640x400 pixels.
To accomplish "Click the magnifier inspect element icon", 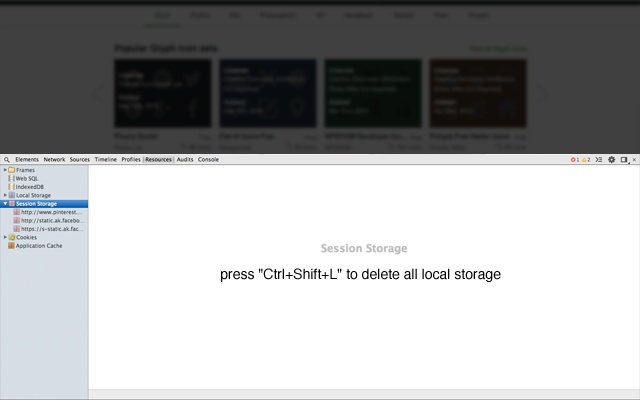I will click(7, 160).
